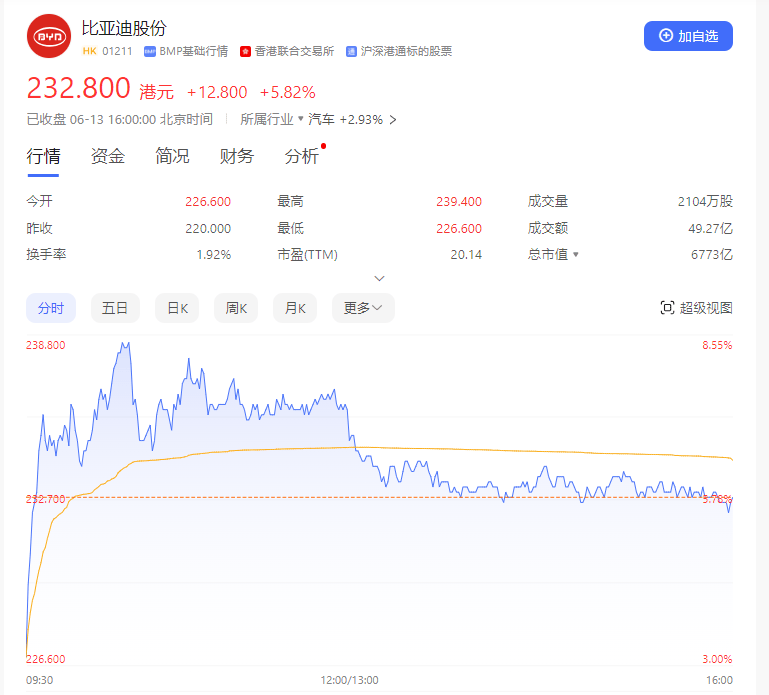Viewport: 769px width, 695px height.
Task: Select the 月K chart period
Action: pos(295,308)
